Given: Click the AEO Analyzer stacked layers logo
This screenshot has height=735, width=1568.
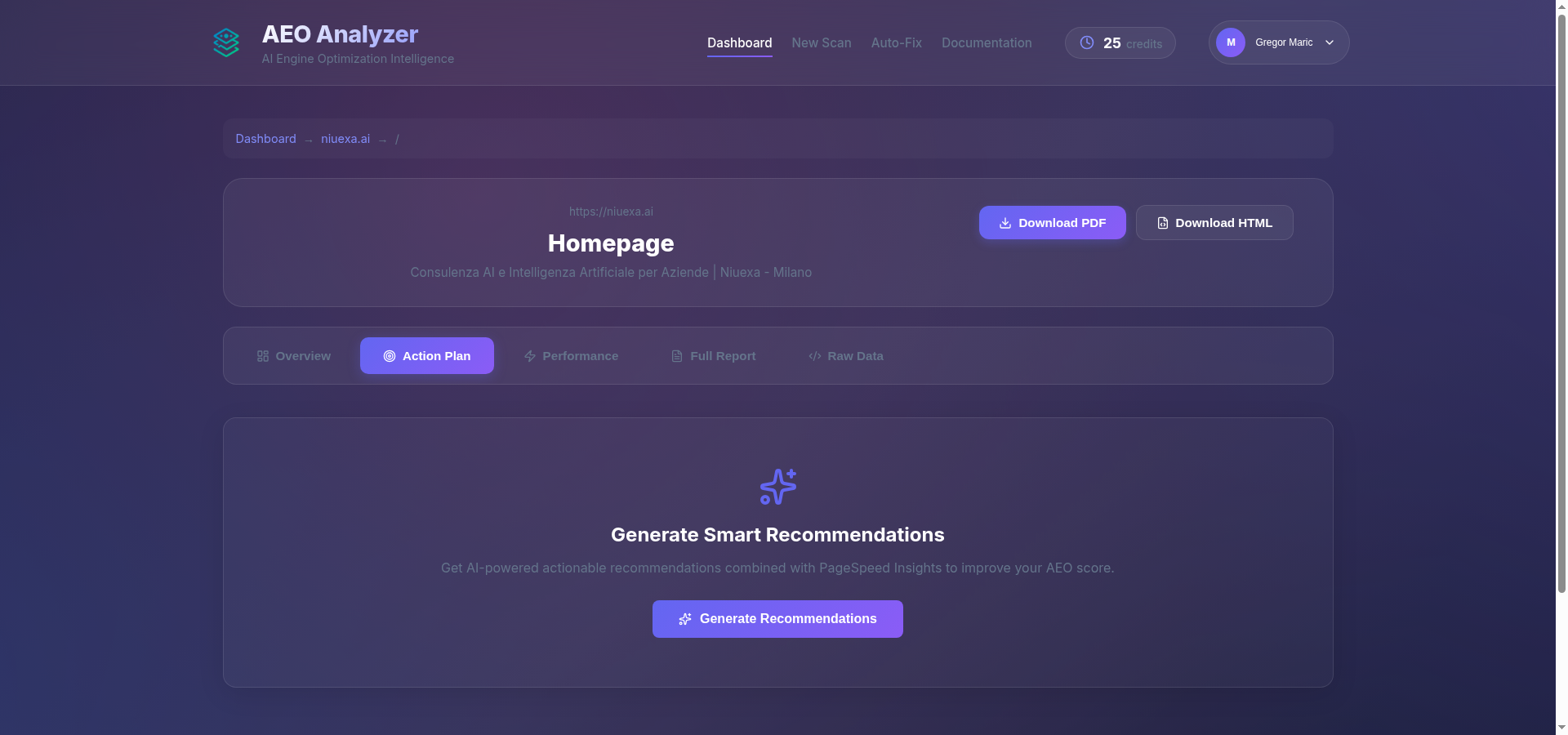Looking at the screenshot, I should click(226, 42).
